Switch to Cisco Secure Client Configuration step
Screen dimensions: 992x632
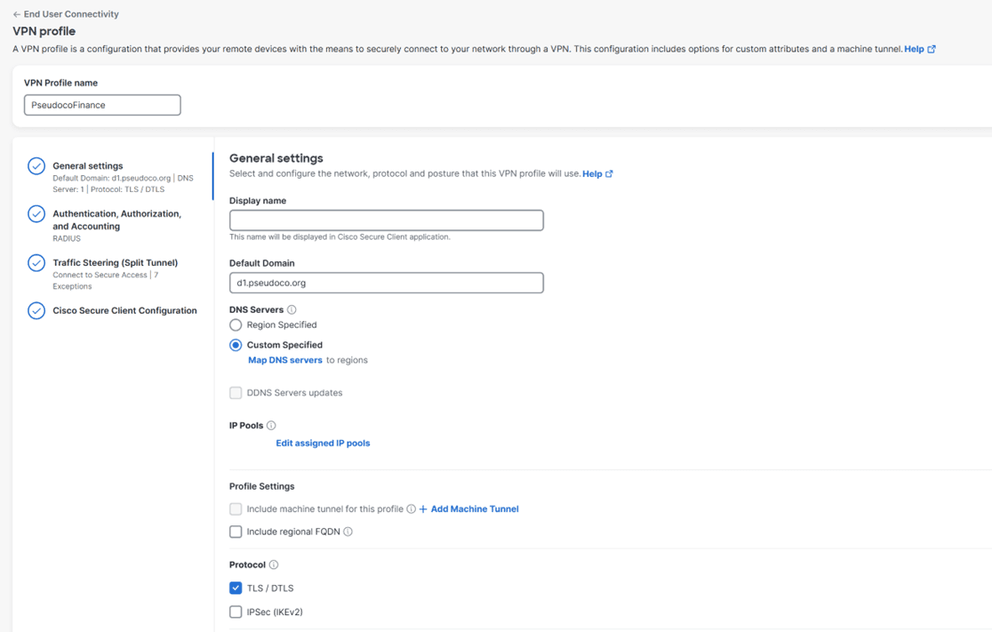click(x=125, y=310)
